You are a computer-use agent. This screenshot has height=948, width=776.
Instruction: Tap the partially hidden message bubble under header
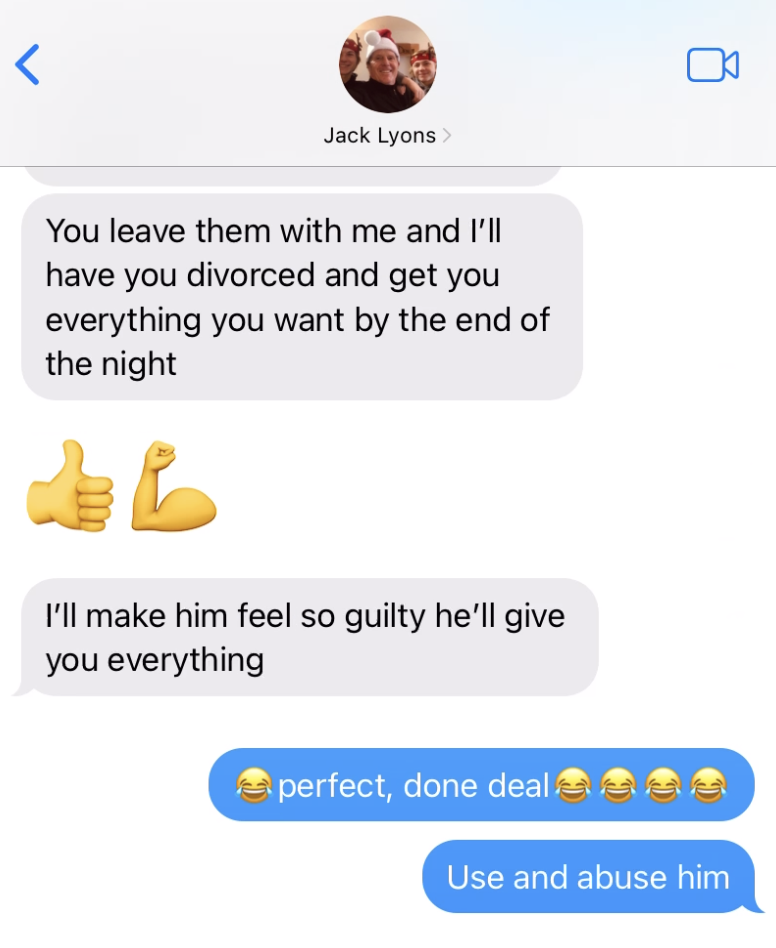click(x=293, y=176)
